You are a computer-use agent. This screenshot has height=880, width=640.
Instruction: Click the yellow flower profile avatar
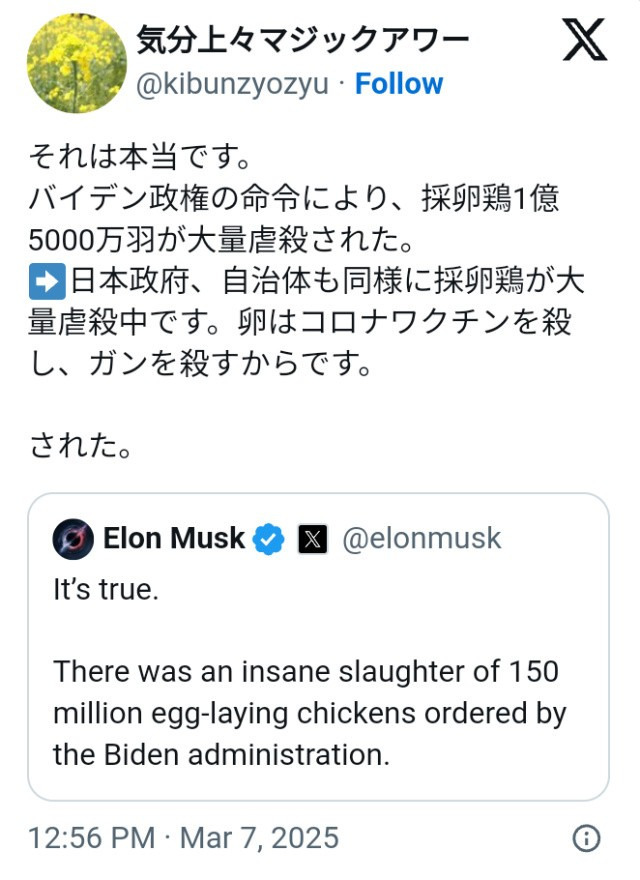tap(77, 63)
